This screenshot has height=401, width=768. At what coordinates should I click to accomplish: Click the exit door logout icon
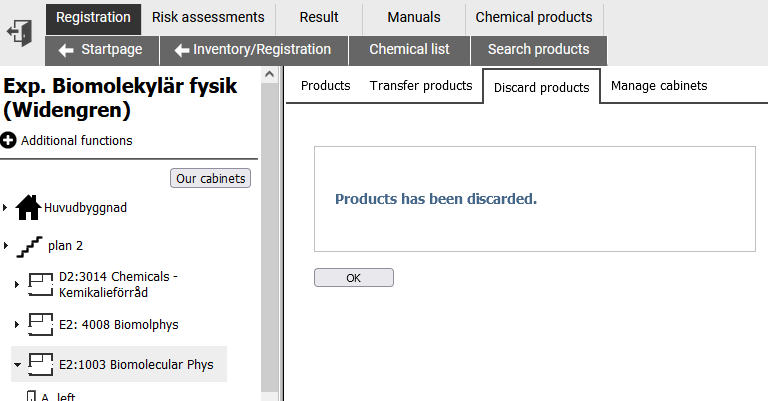[20, 33]
